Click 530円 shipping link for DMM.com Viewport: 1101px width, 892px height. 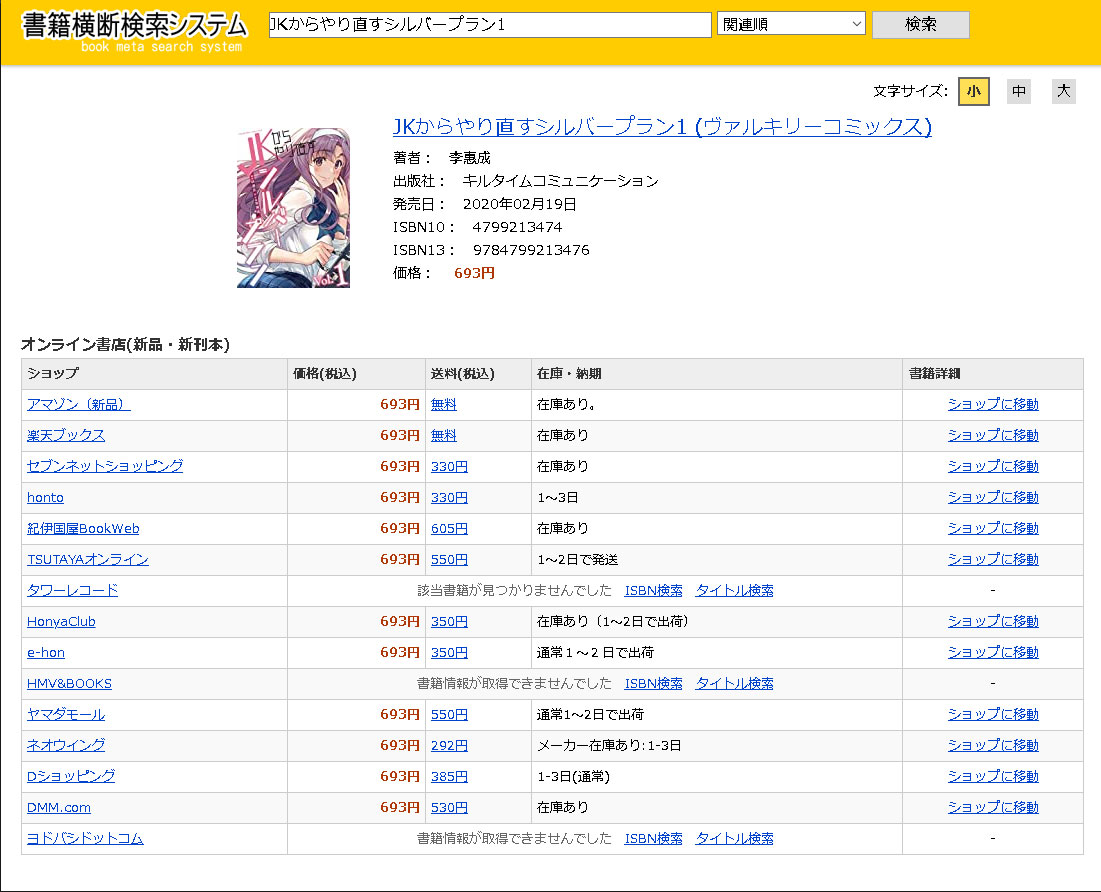pyautogui.click(x=449, y=808)
